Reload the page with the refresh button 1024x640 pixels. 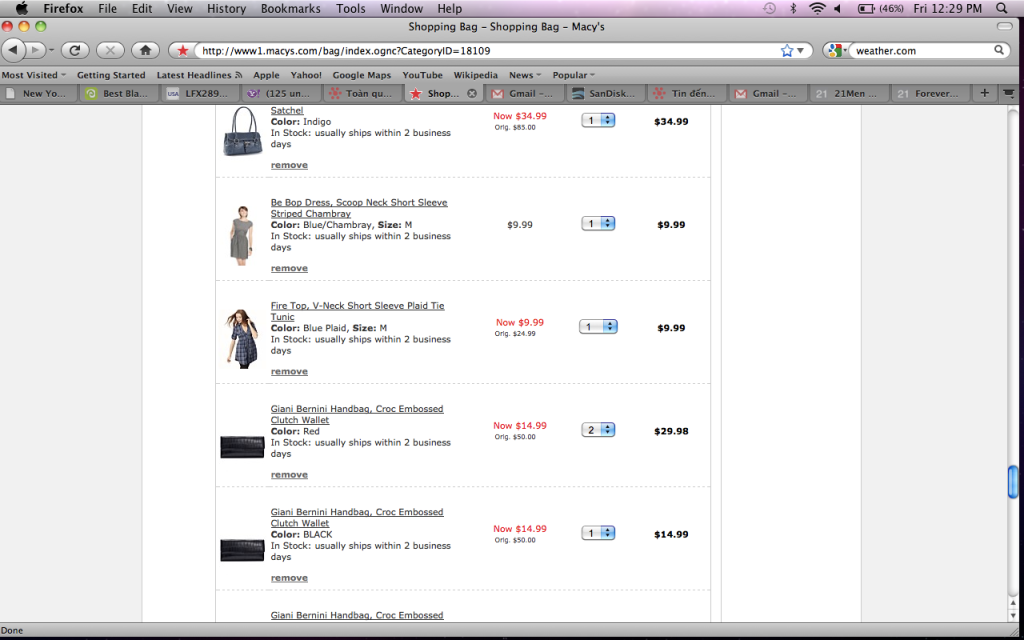[x=75, y=50]
